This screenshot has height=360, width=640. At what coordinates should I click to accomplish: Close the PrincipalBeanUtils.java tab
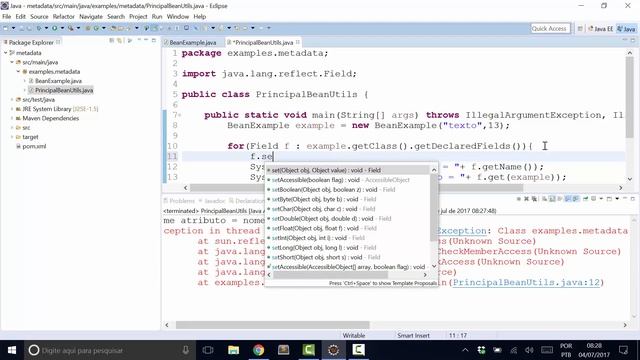[298, 42]
